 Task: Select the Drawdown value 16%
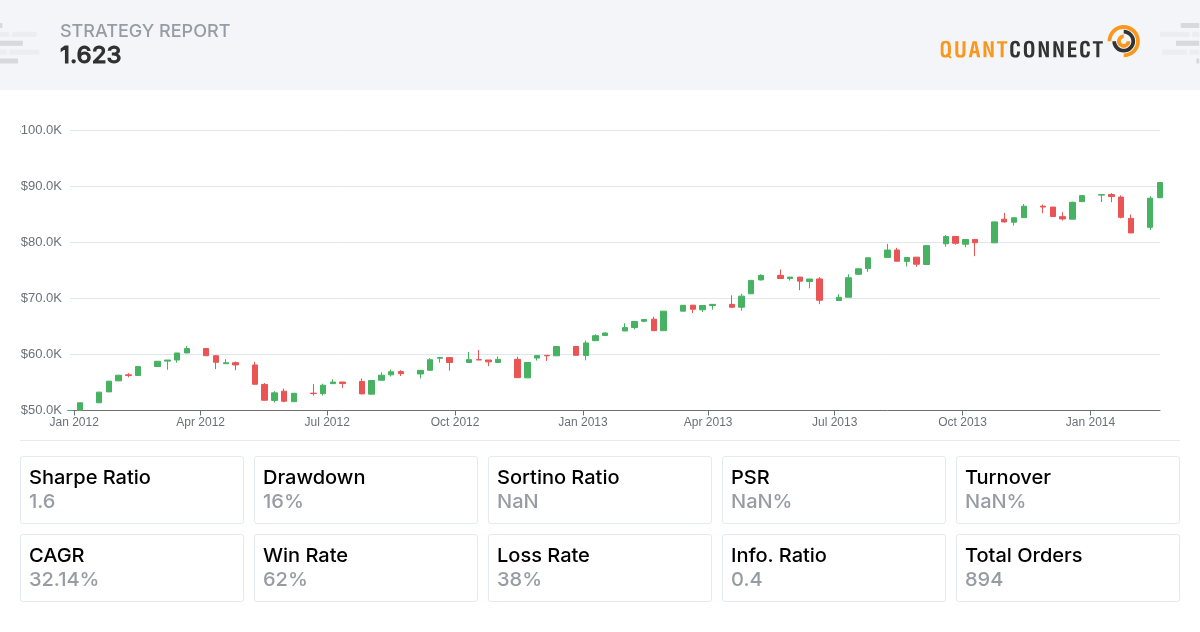[283, 501]
